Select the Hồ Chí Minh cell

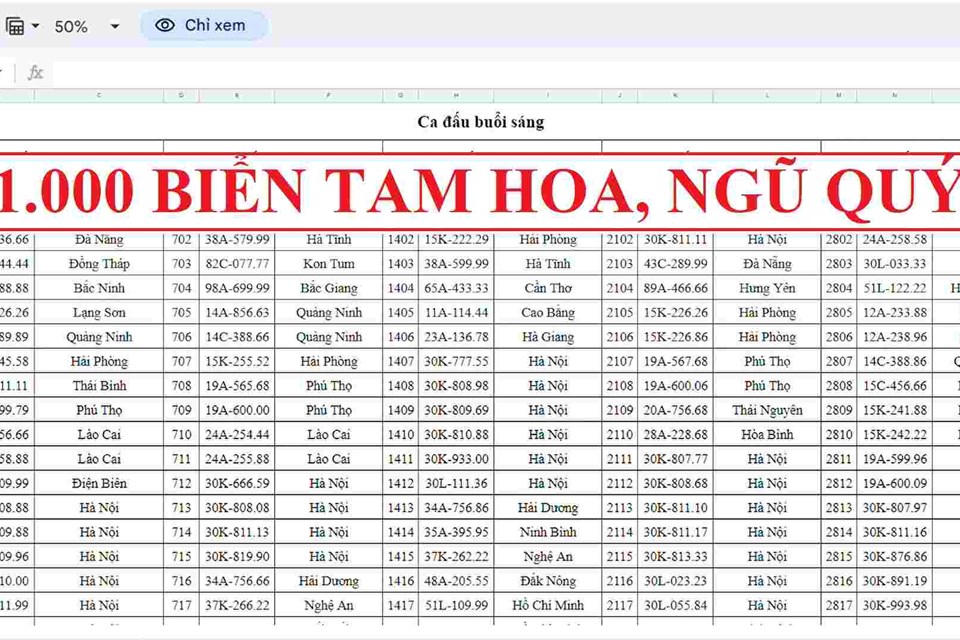click(548, 605)
